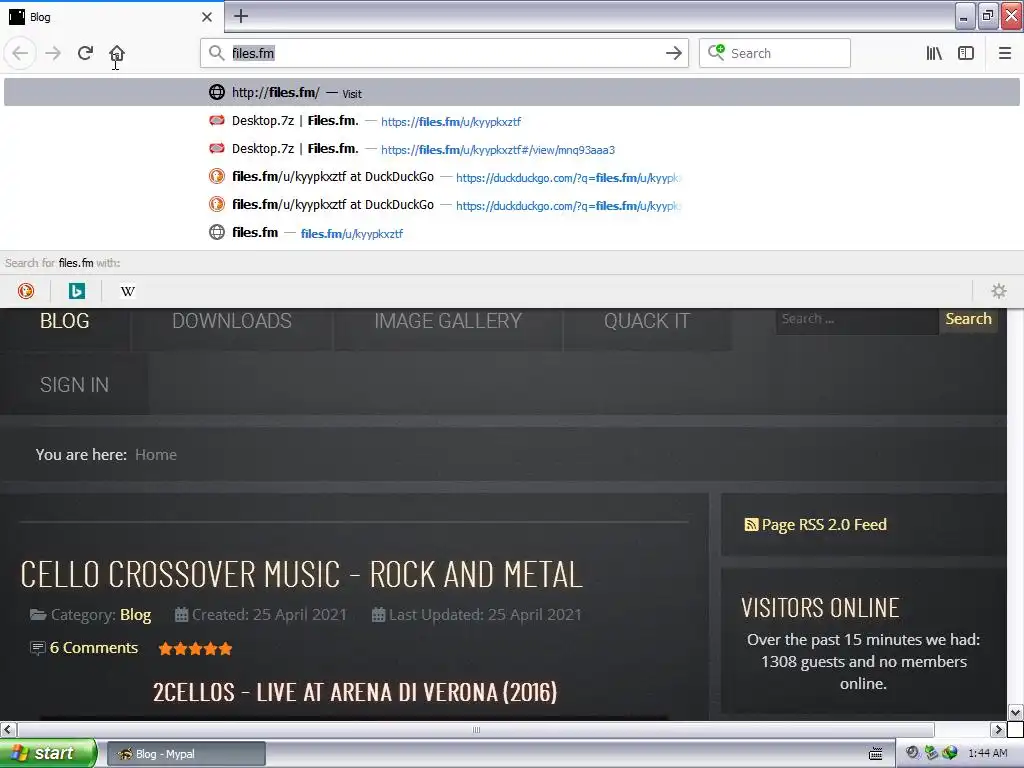The height and width of the screenshot is (768, 1024).
Task: Open the Windows start menu
Action: (x=48, y=753)
